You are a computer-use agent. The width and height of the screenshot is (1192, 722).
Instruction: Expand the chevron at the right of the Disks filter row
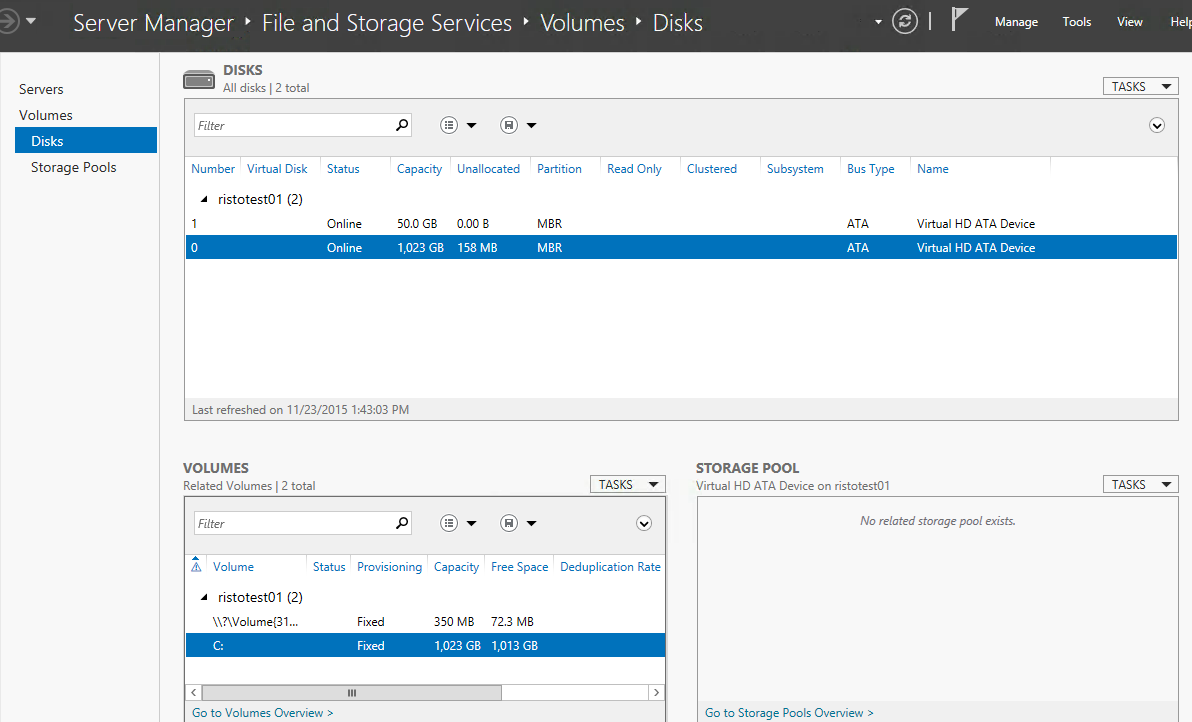pyautogui.click(x=1157, y=125)
